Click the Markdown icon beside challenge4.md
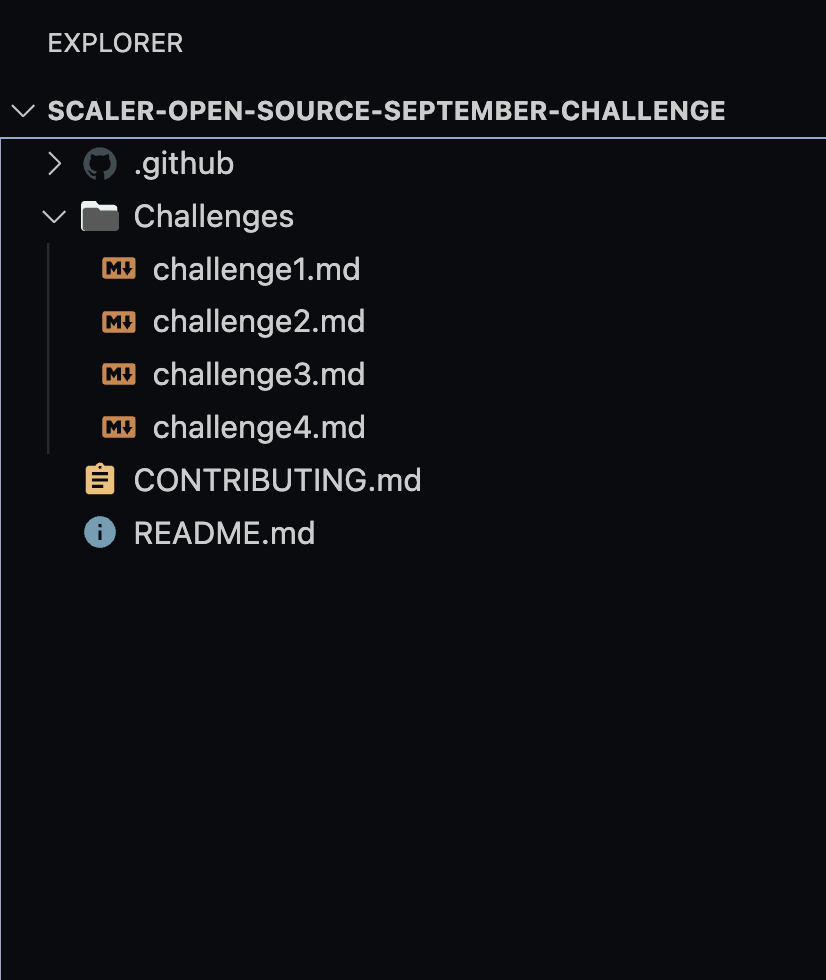 click(x=118, y=427)
